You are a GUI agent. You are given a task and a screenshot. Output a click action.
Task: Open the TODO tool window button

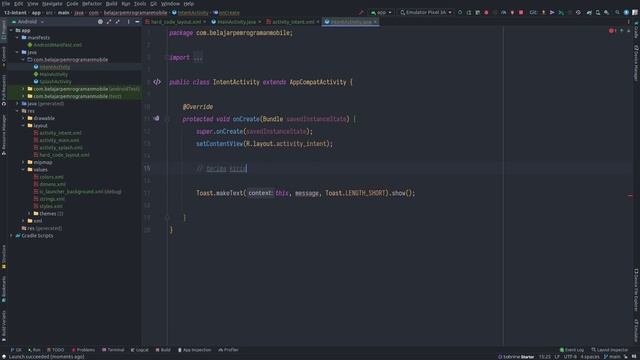click(56, 350)
